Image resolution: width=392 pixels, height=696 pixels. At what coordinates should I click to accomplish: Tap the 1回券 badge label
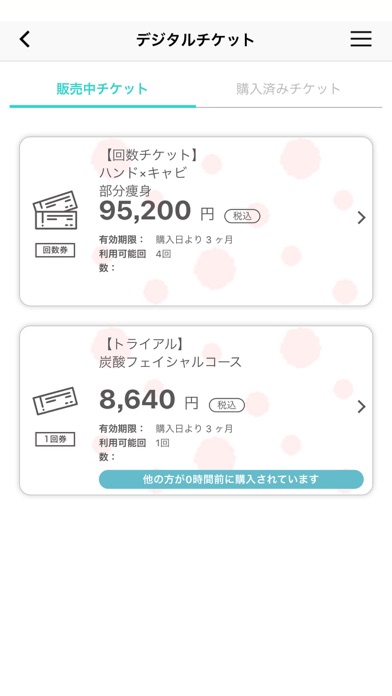point(55,439)
